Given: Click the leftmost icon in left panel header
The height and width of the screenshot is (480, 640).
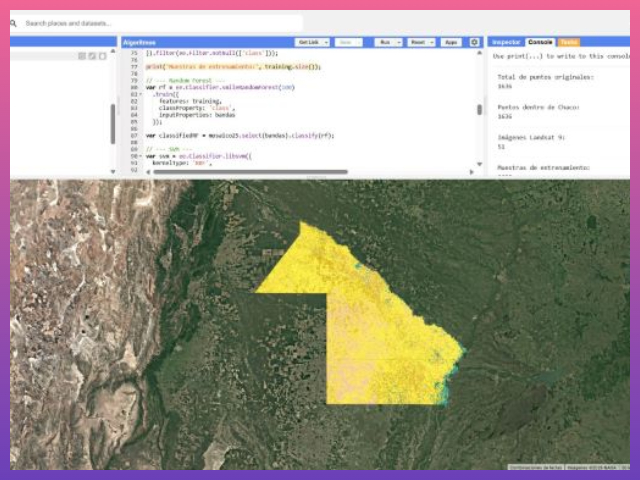Looking at the screenshot, I should (x=82, y=56).
